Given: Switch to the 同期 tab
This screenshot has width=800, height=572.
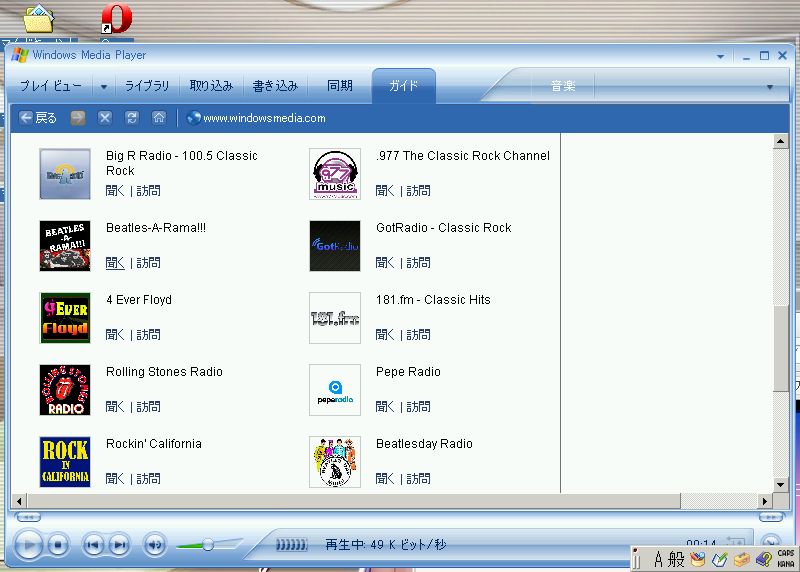Looking at the screenshot, I should coord(340,86).
